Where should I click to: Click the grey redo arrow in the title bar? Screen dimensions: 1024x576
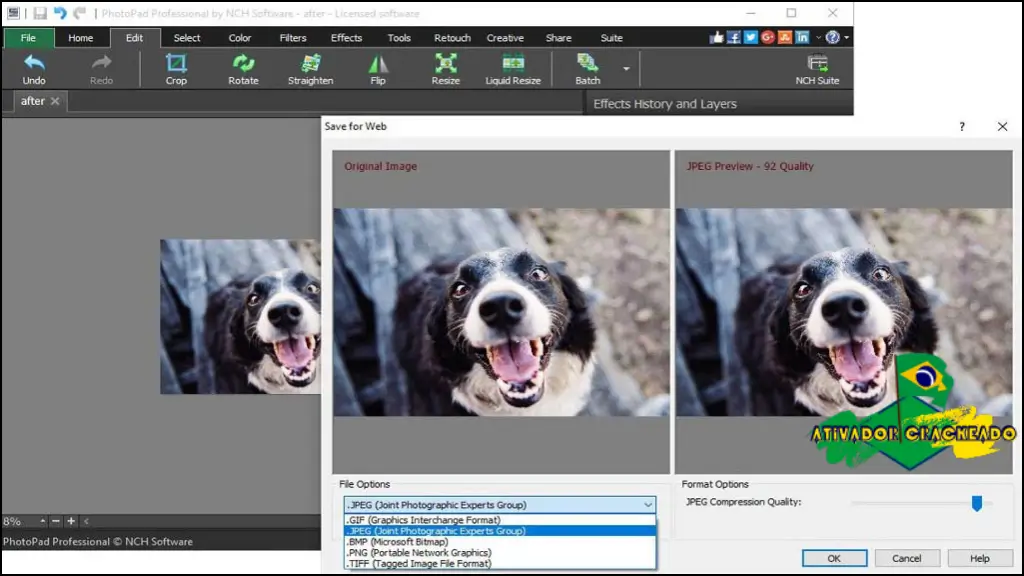pos(80,13)
